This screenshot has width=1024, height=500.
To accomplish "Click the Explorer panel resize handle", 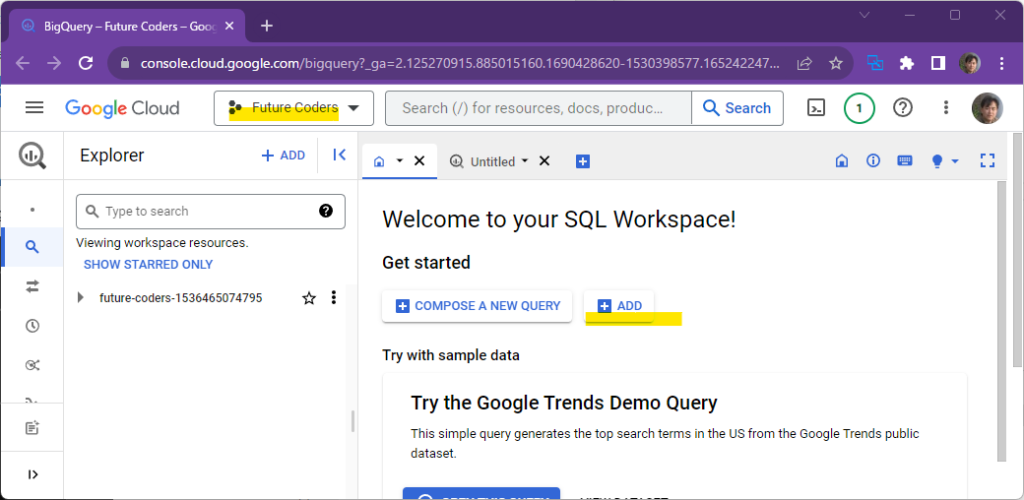I will coord(353,421).
